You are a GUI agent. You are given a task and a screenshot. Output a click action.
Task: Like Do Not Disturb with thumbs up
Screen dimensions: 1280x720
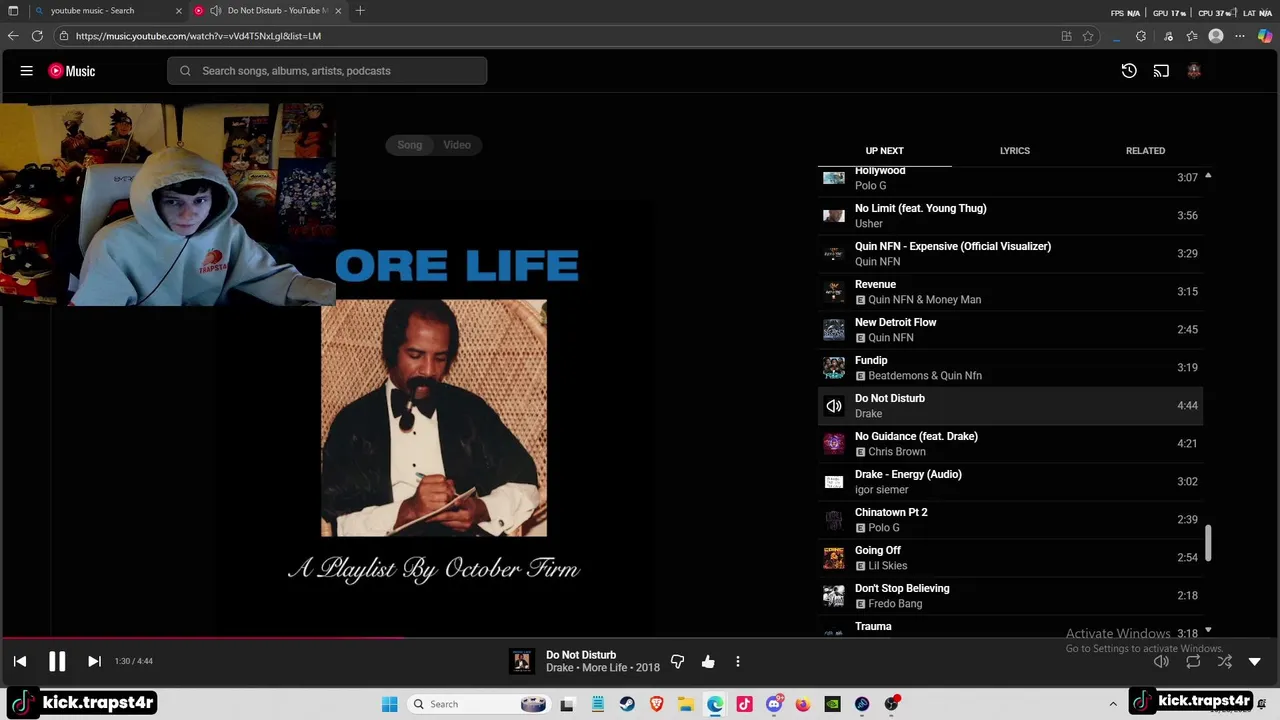pos(708,662)
